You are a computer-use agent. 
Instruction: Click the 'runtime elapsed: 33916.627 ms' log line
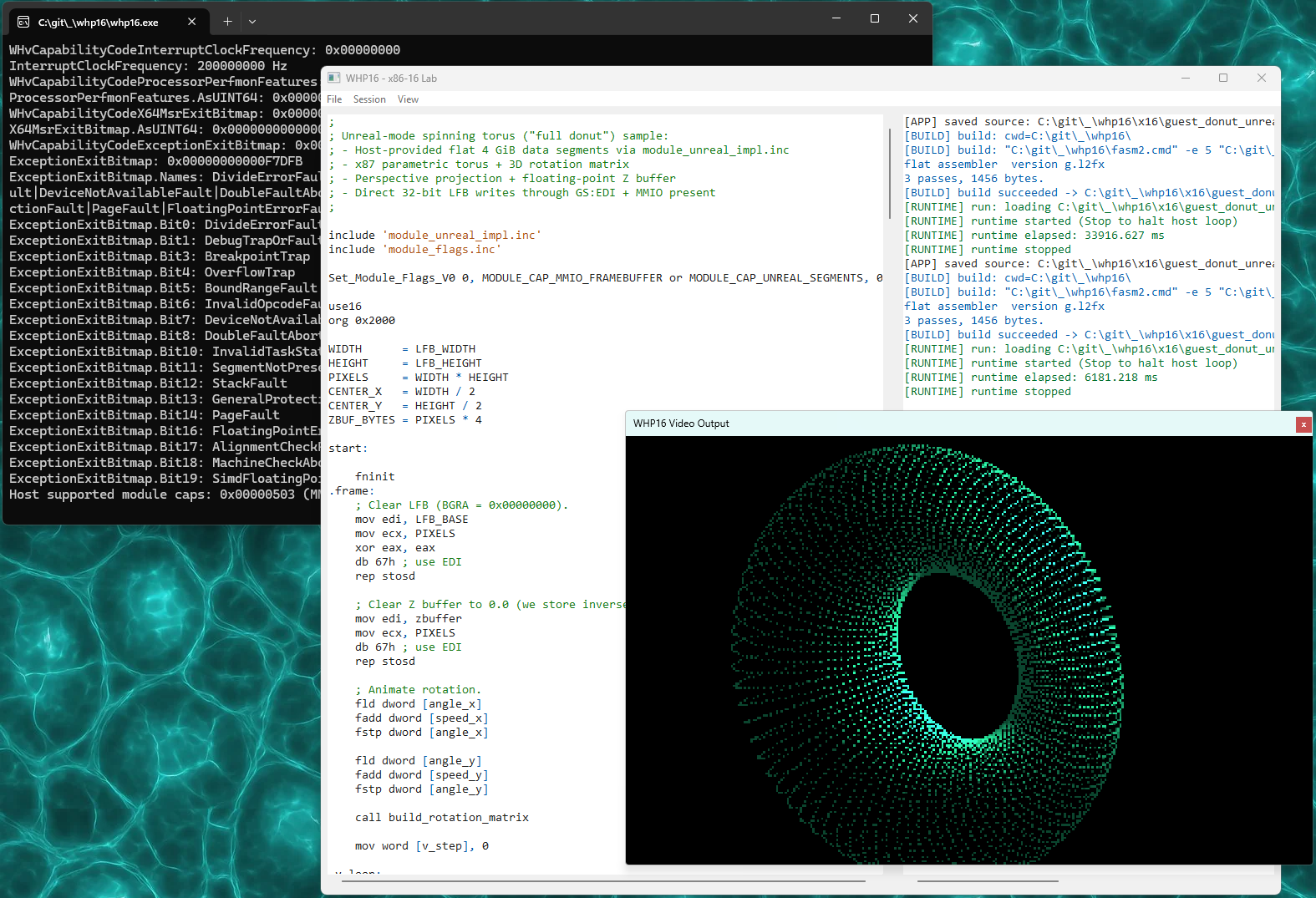coord(1034,236)
